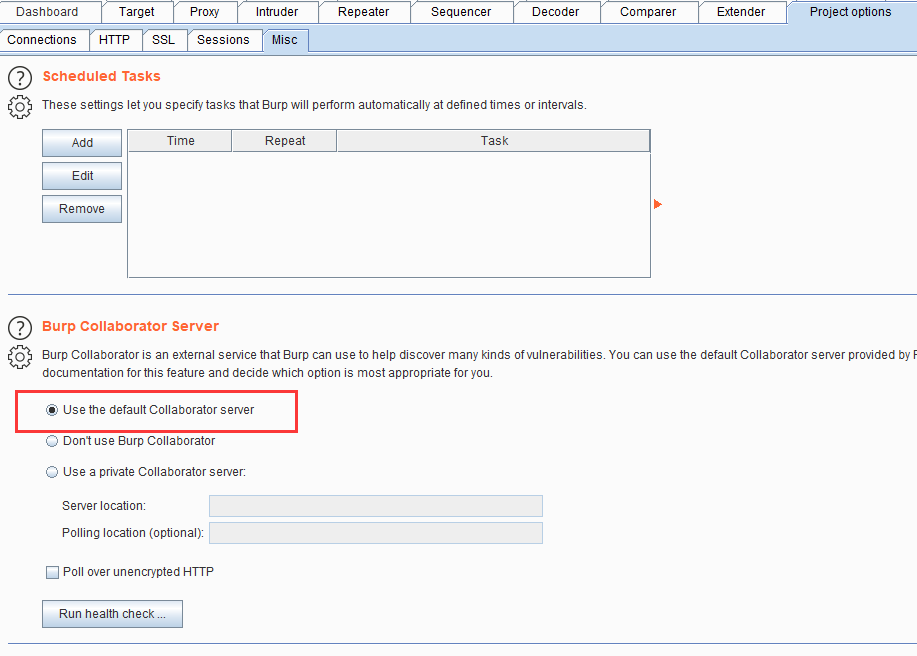Open help for Scheduled Tasks section
The height and width of the screenshot is (656, 917).
click(20, 78)
